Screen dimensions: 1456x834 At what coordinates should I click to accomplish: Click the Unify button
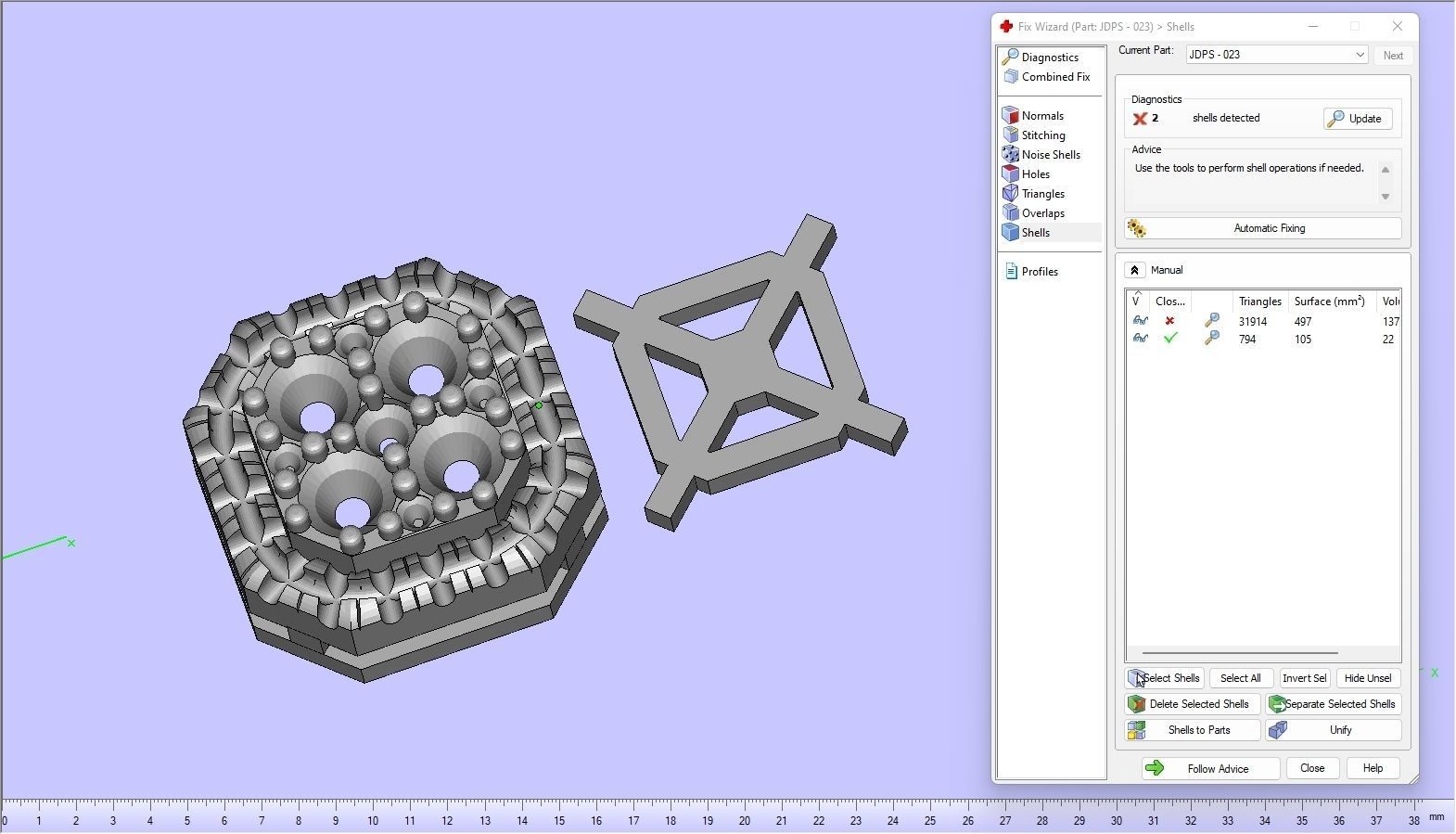pos(1333,730)
